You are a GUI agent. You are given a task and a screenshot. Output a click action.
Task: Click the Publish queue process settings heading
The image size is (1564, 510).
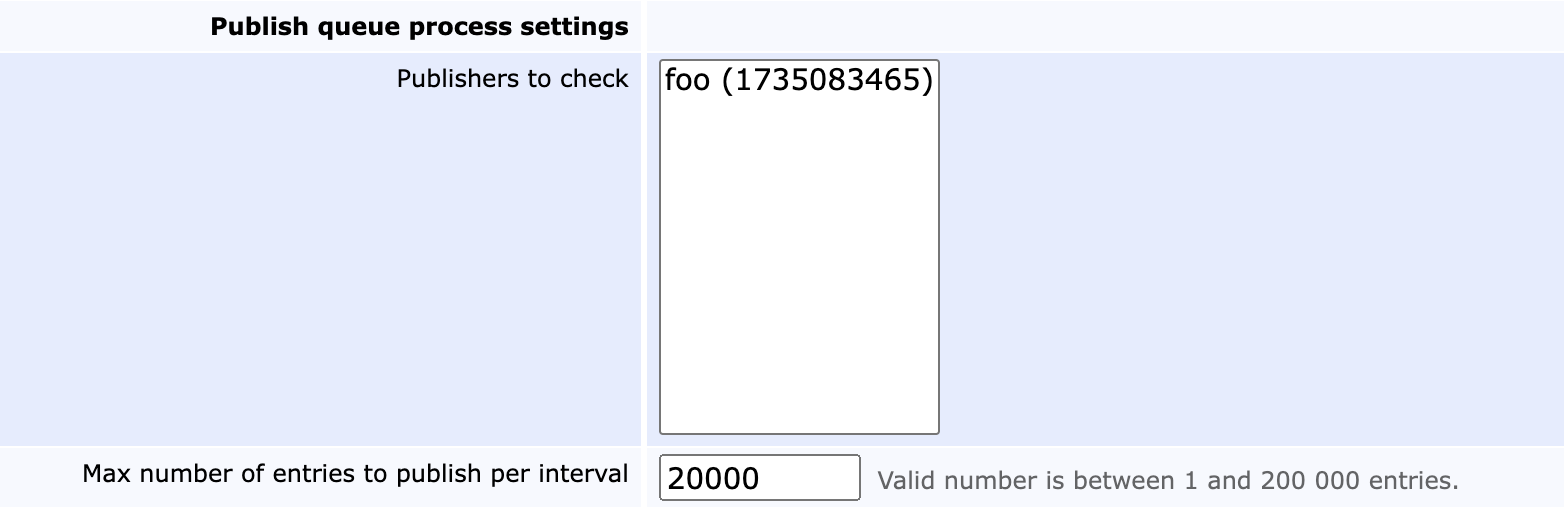(x=419, y=27)
